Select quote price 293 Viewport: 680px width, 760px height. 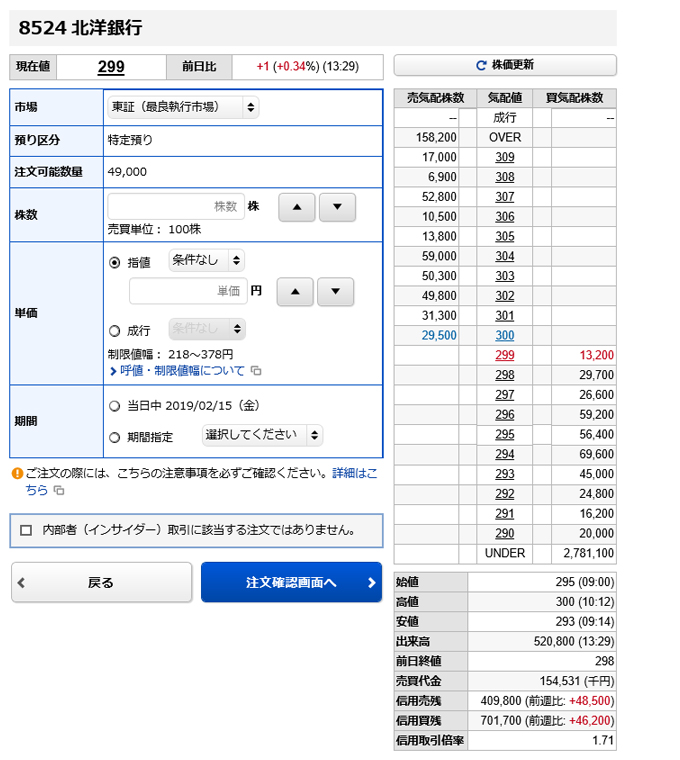click(505, 474)
